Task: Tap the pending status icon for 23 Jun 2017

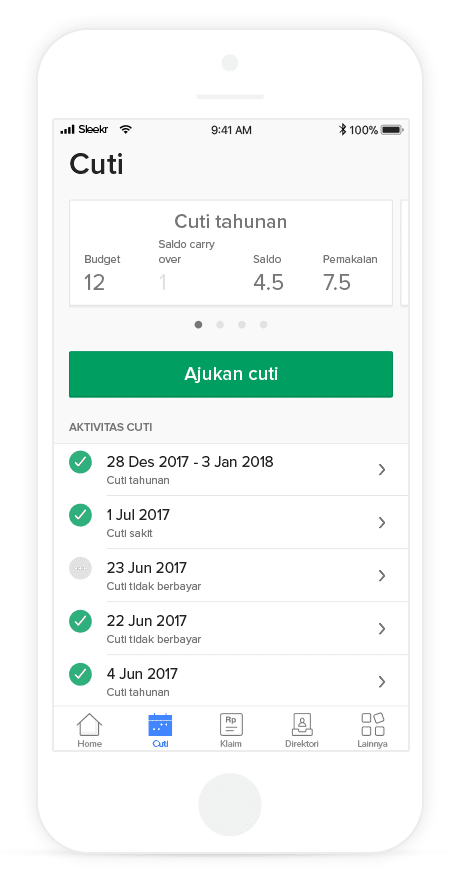Action: tap(80, 568)
